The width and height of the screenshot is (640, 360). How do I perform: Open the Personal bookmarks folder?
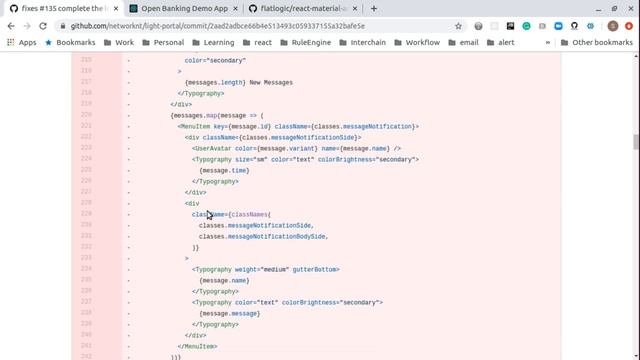[163, 42]
